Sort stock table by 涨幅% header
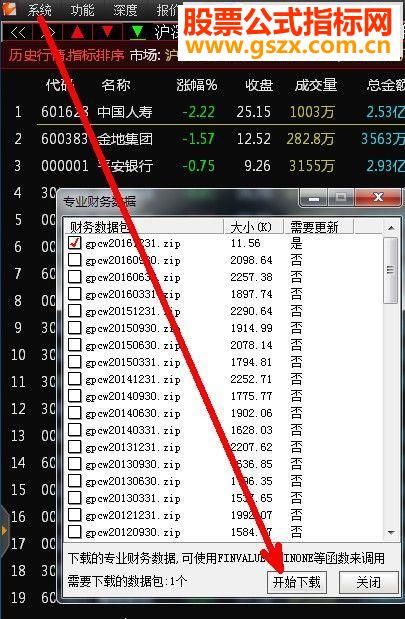This screenshot has width=405, height=619. pyautogui.click(x=196, y=85)
